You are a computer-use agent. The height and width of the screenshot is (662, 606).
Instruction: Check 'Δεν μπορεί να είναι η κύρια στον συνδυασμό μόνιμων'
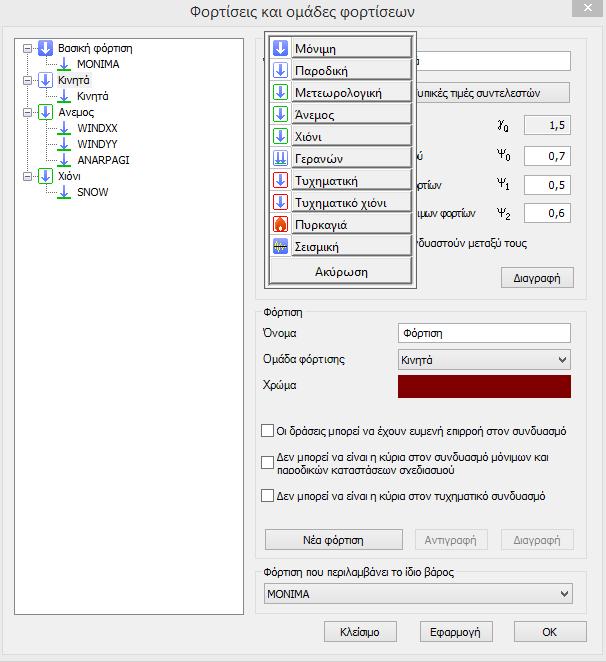tap(267, 463)
